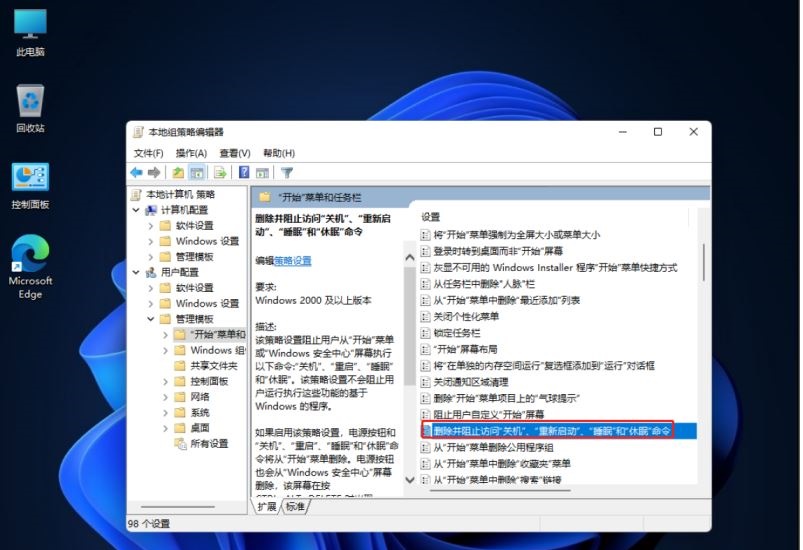Select the 删除并阻止访问"关机" policy row
Screen dimensions: 803x550
point(558,431)
